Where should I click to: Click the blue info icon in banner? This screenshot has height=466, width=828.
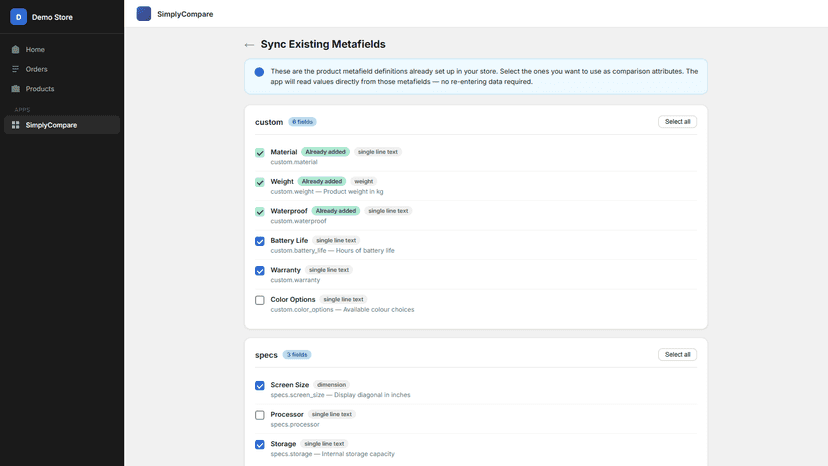259,72
